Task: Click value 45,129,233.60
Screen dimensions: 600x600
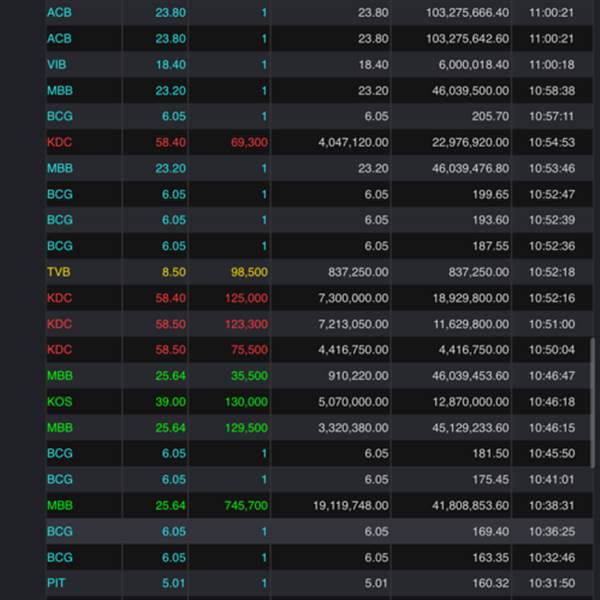Action: coord(470,427)
